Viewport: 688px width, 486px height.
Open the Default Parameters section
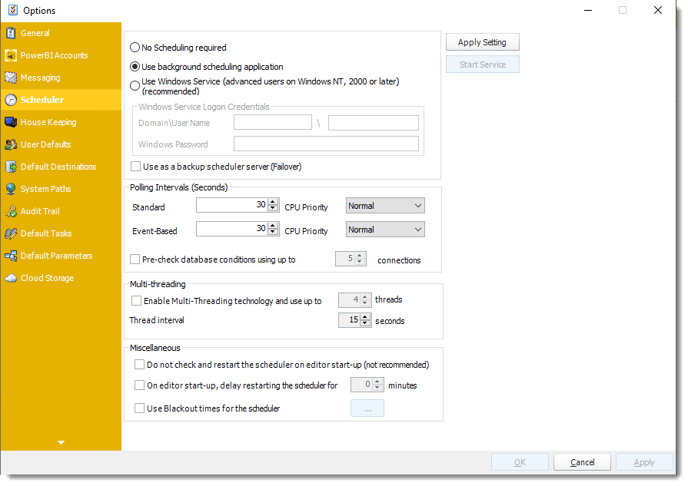point(61,256)
